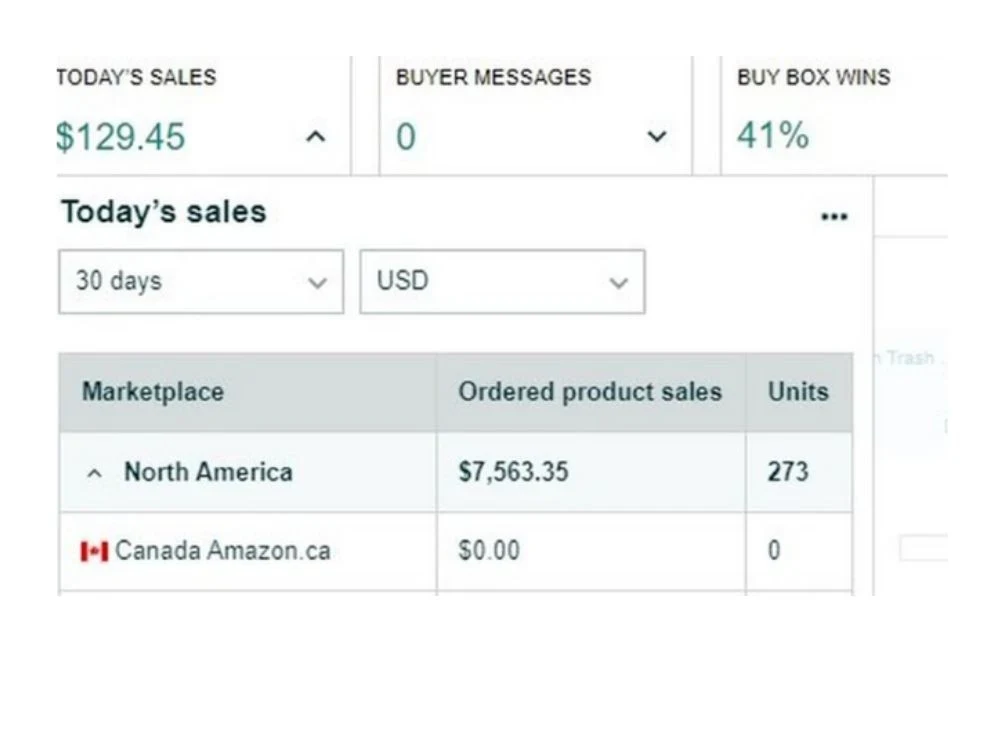Click the Units column header
Image resolution: width=1000 pixels, height=750 pixels.
coord(798,392)
